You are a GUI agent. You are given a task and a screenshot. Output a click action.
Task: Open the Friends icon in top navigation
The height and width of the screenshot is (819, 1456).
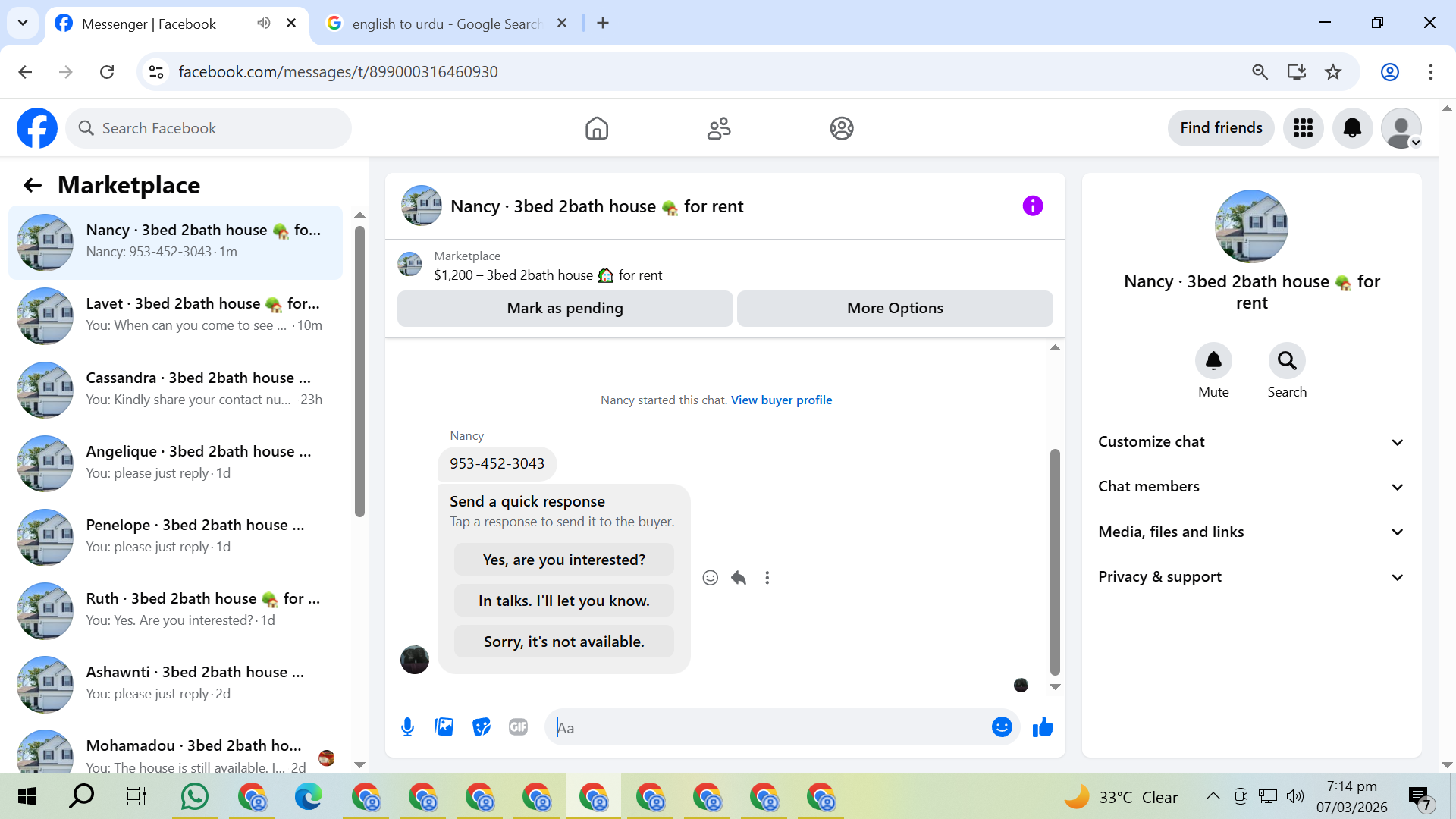pos(719,128)
